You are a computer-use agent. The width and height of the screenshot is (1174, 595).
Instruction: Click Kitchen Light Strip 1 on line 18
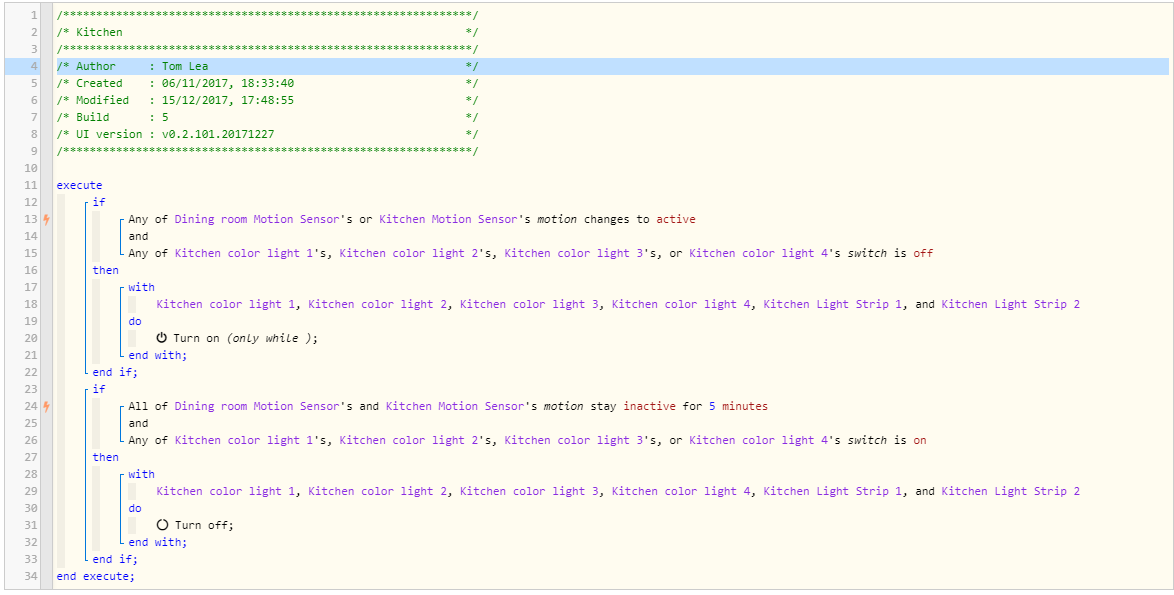pyautogui.click(x=833, y=304)
